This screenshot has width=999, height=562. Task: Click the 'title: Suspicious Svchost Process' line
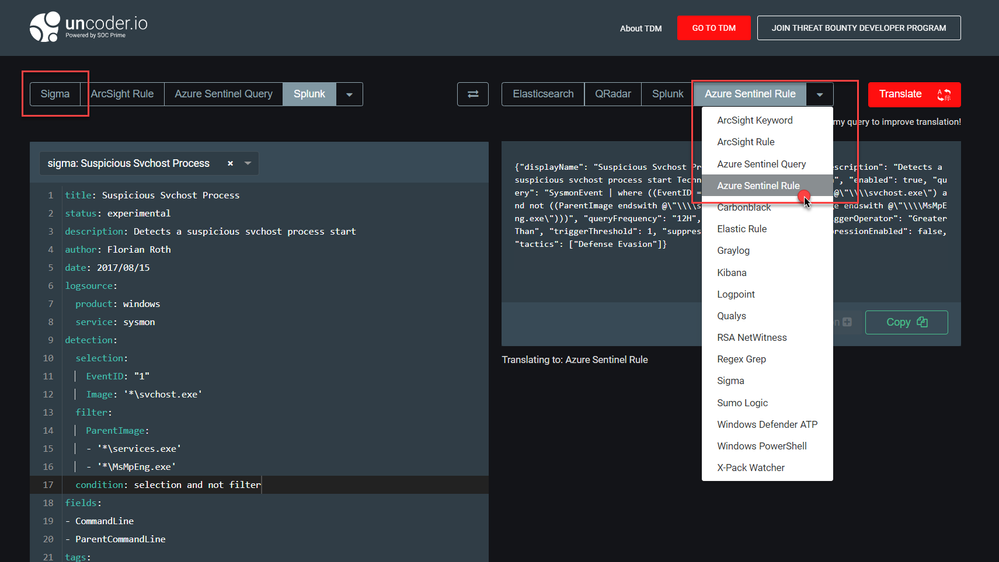point(152,196)
